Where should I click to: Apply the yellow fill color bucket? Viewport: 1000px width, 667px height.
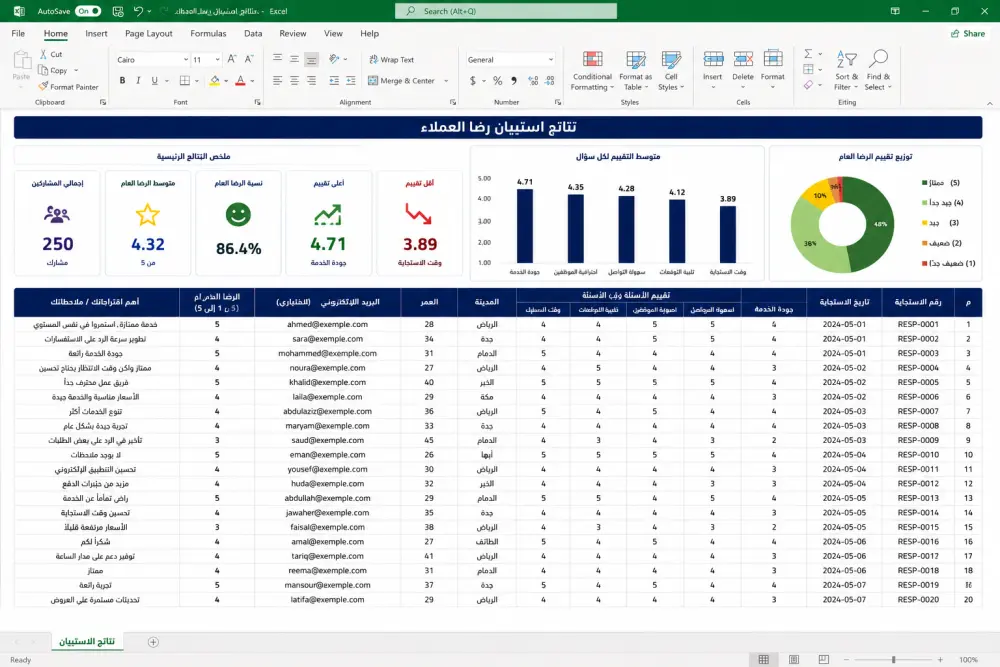(215, 80)
